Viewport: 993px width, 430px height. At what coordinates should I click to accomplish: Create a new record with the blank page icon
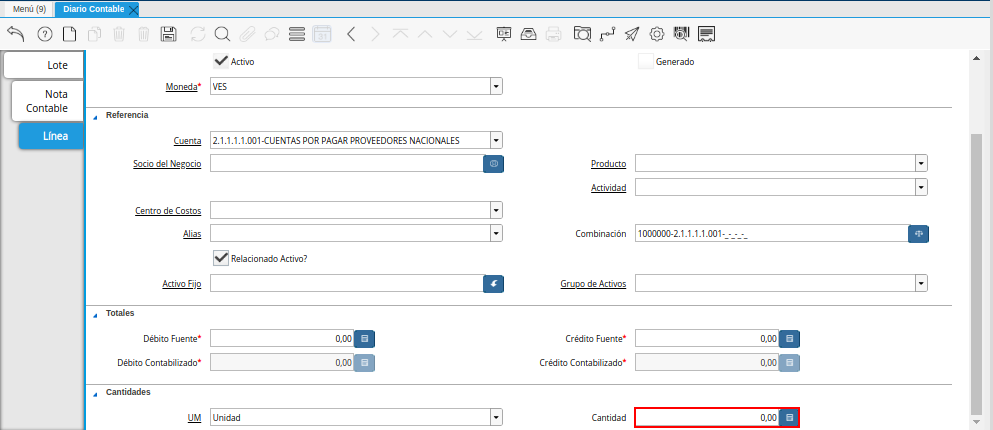pyautogui.click(x=69, y=34)
